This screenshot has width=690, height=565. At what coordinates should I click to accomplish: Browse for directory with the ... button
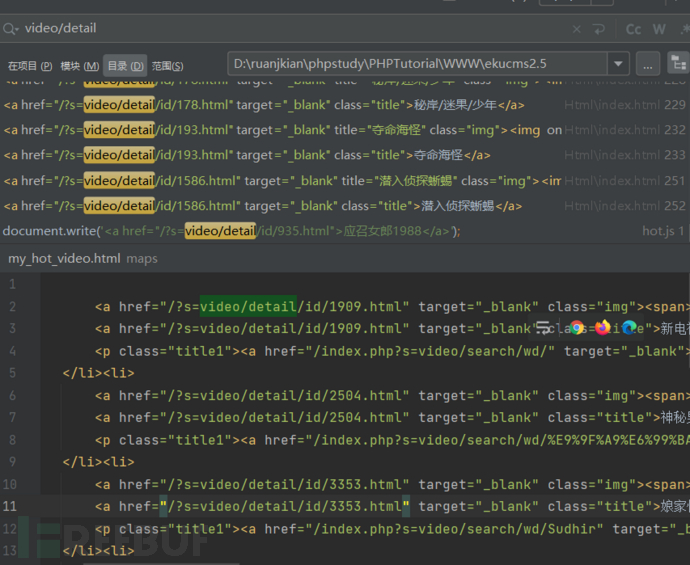pos(648,64)
